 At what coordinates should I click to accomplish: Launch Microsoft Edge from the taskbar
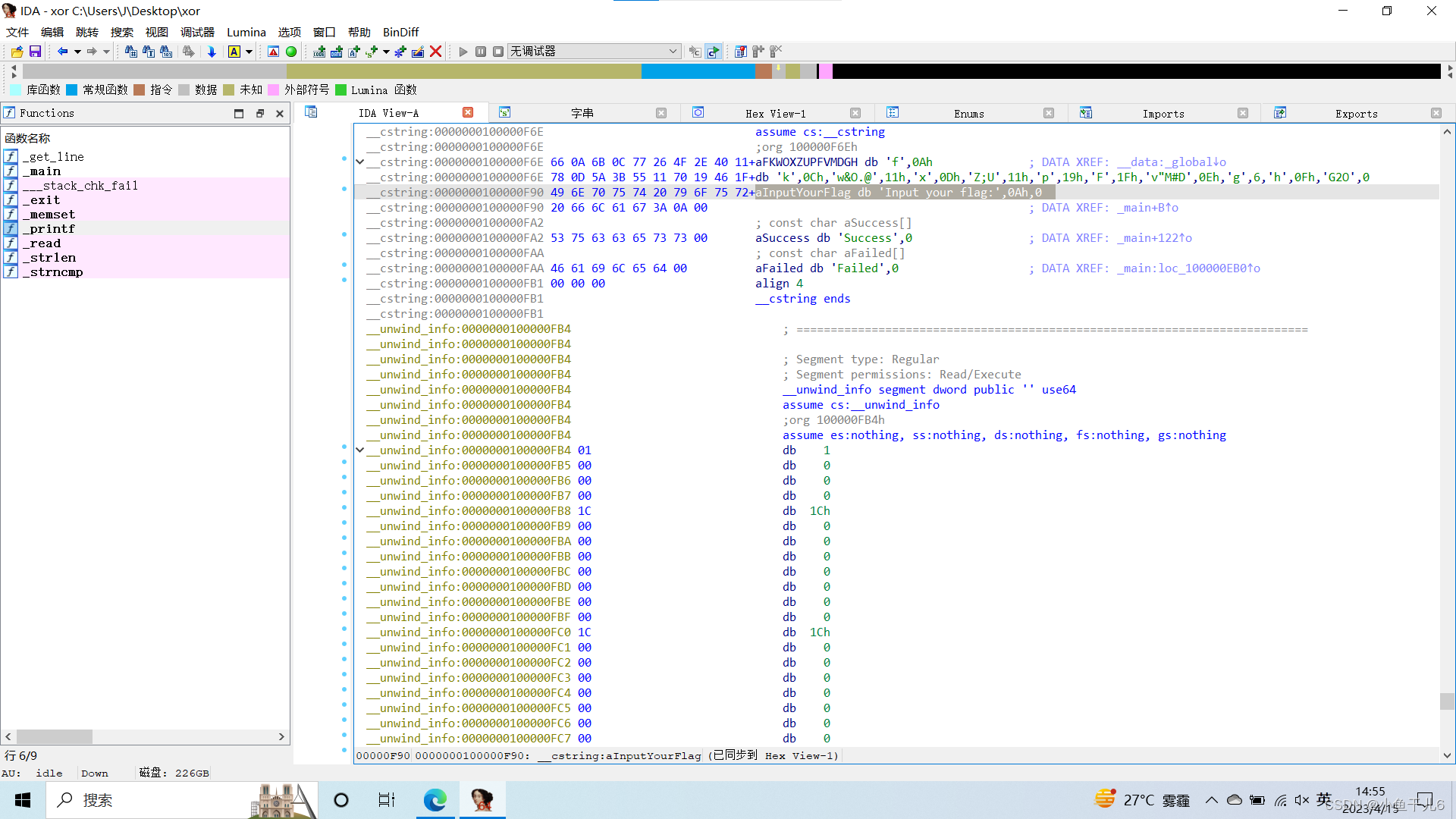(435, 799)
